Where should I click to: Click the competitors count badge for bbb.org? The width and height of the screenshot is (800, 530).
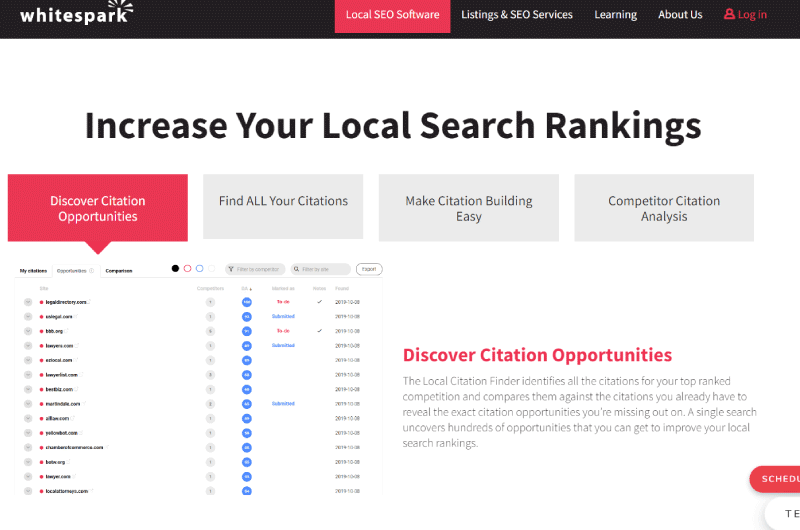(x=210, y=331)
